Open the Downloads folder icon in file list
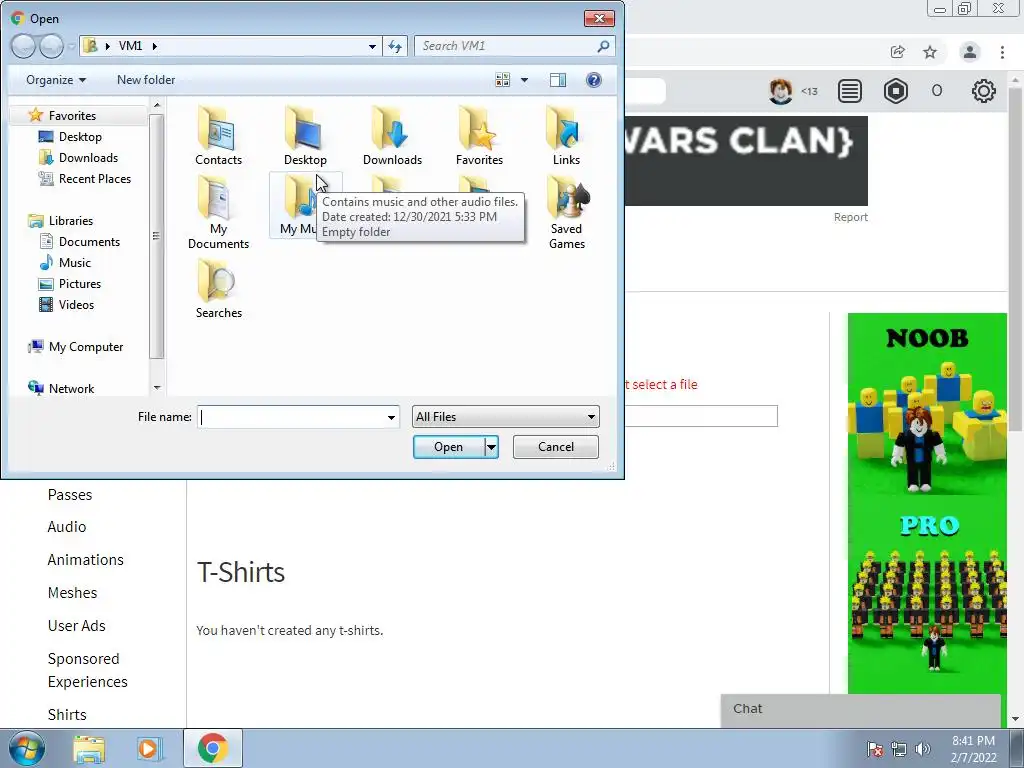Screen dimensions: 1024x768 [392, 136]
